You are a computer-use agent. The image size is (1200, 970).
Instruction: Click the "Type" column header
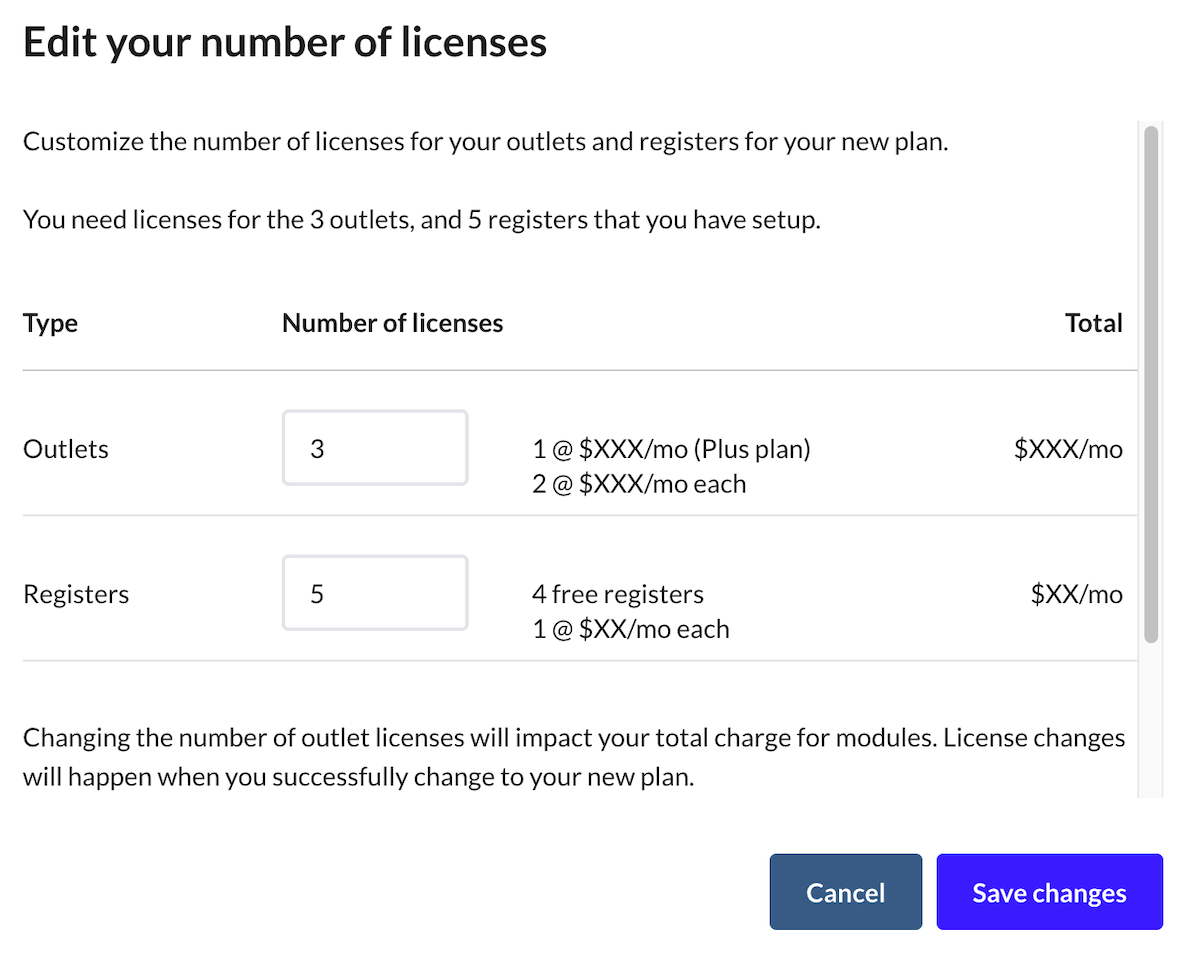coord(50,323)
